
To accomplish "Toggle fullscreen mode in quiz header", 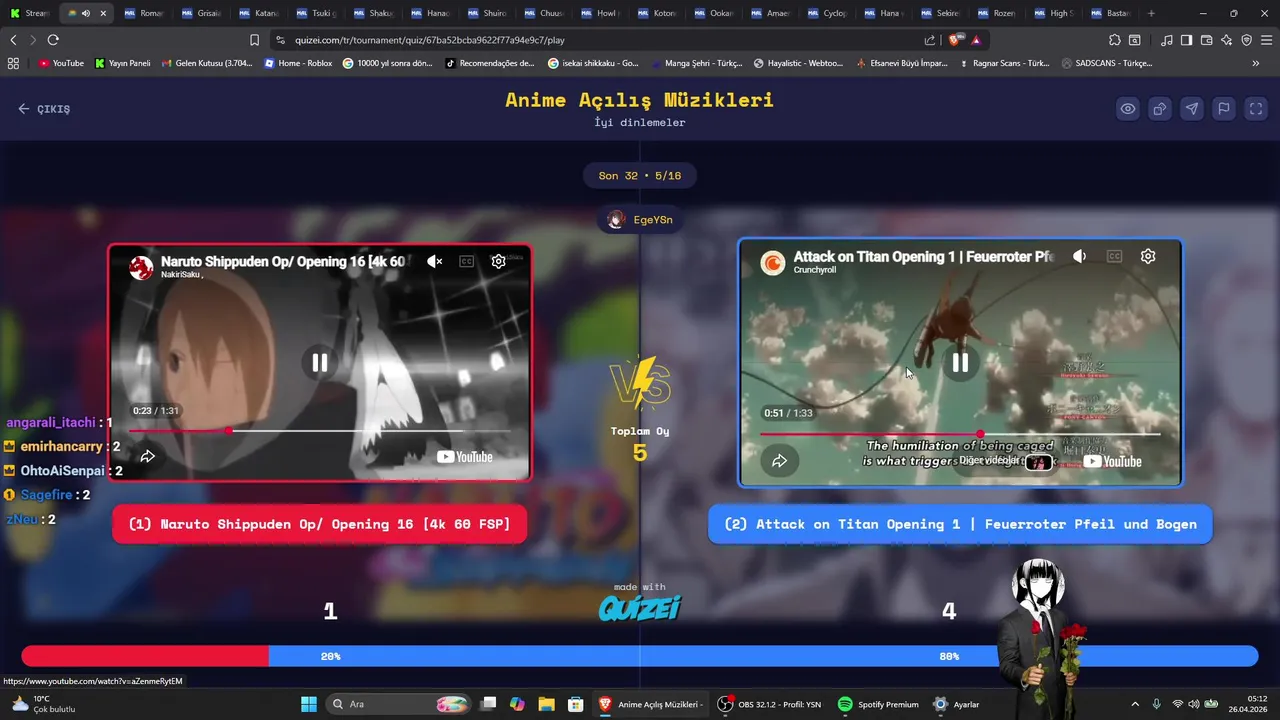I will click(x=1256, y=109).
